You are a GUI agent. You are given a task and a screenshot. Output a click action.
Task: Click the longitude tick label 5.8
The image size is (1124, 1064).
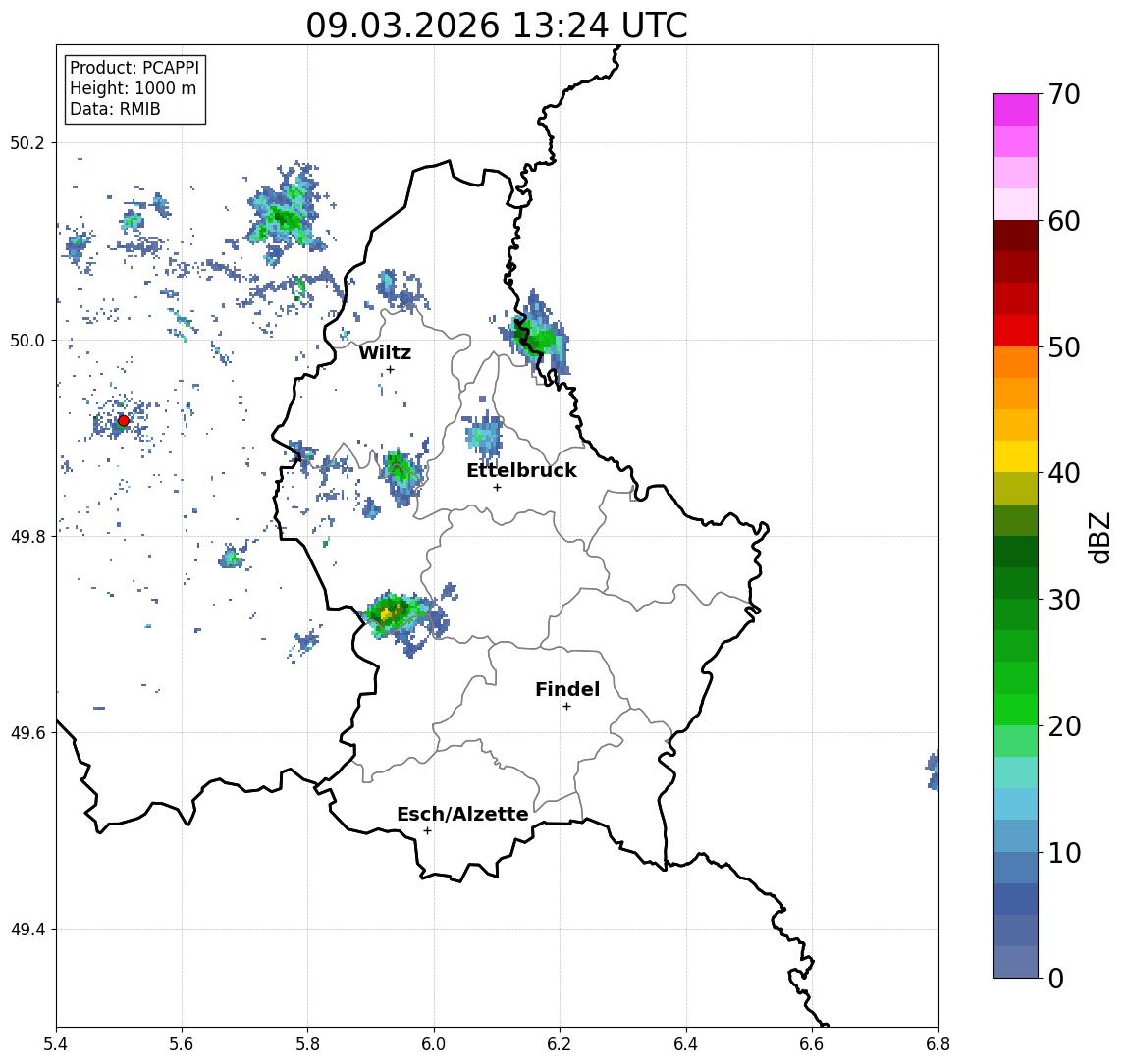point(308,1044)
